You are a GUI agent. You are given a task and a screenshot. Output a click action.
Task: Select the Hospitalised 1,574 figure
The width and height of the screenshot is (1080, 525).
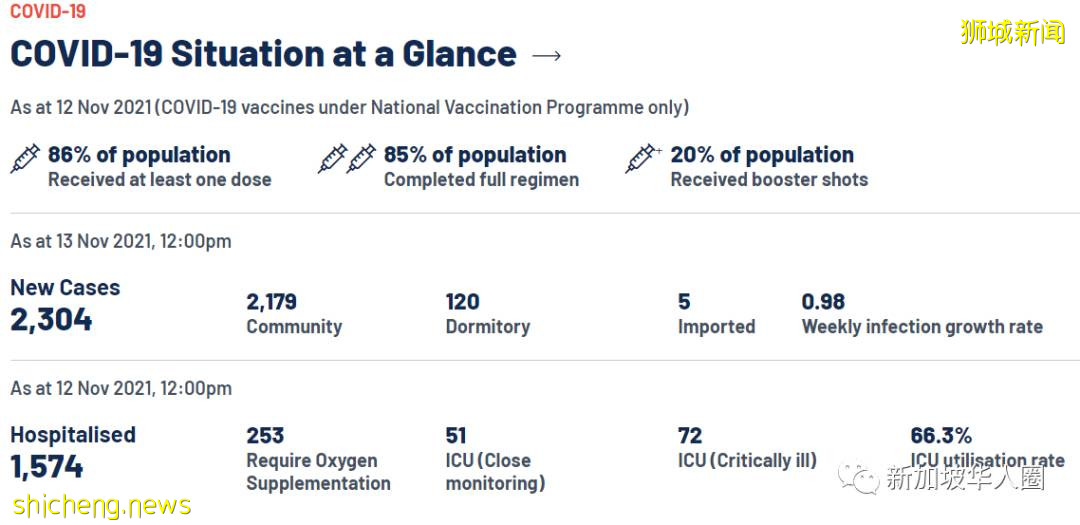pos(47,467)
